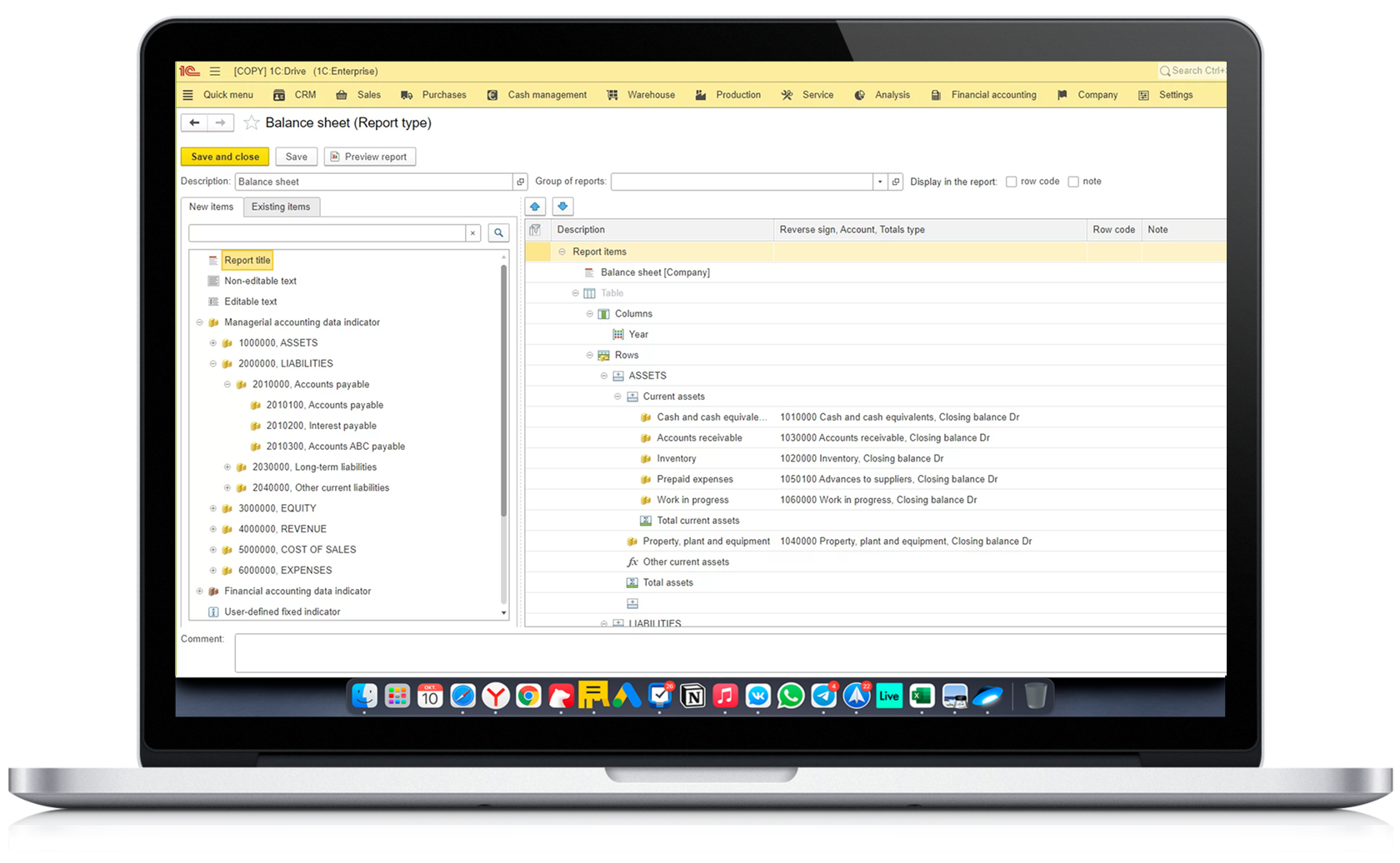Select Report title item
The image size is (1400, 863).
point(247,261)
